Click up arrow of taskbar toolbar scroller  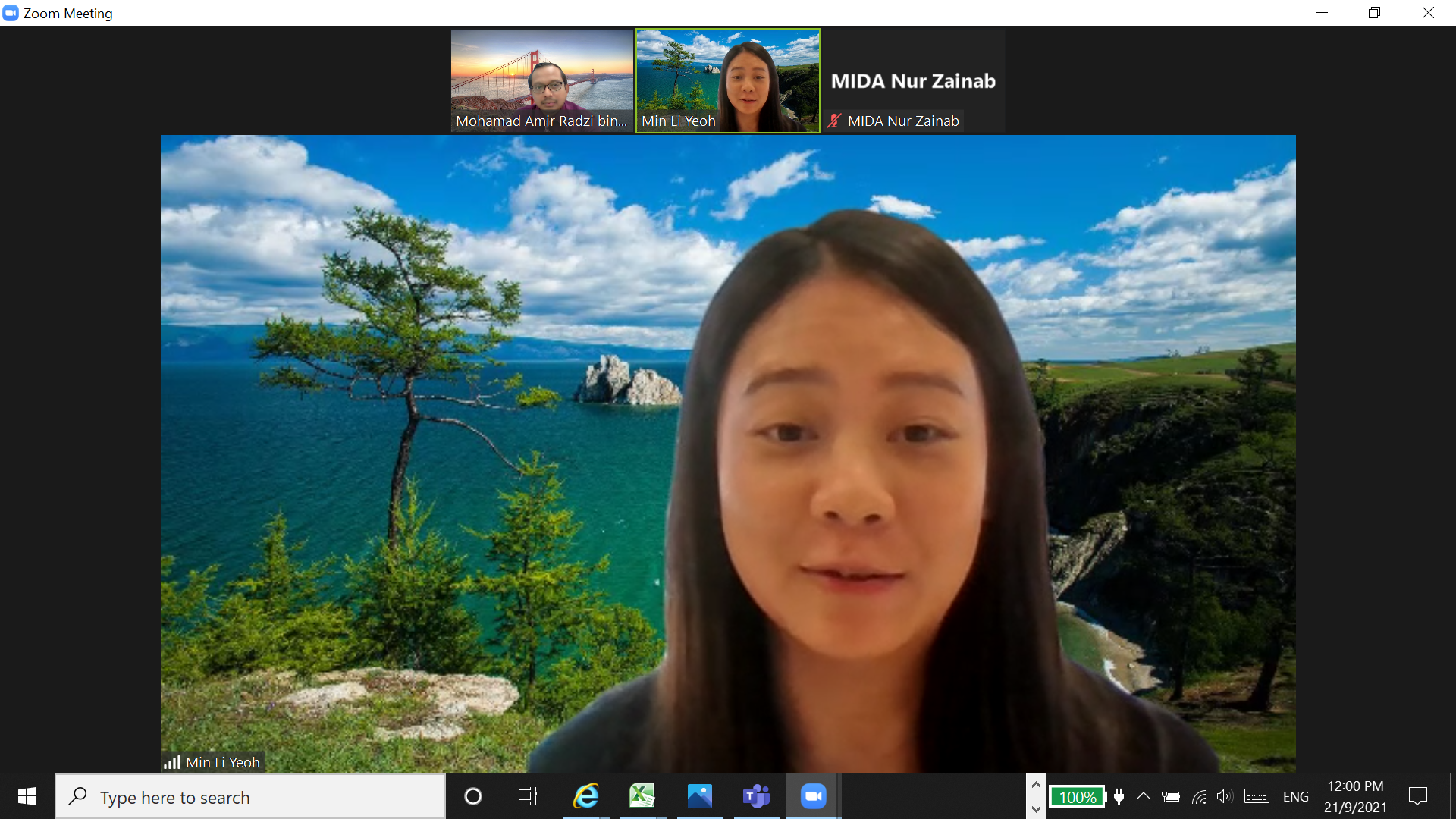[x=1036, y=785]
